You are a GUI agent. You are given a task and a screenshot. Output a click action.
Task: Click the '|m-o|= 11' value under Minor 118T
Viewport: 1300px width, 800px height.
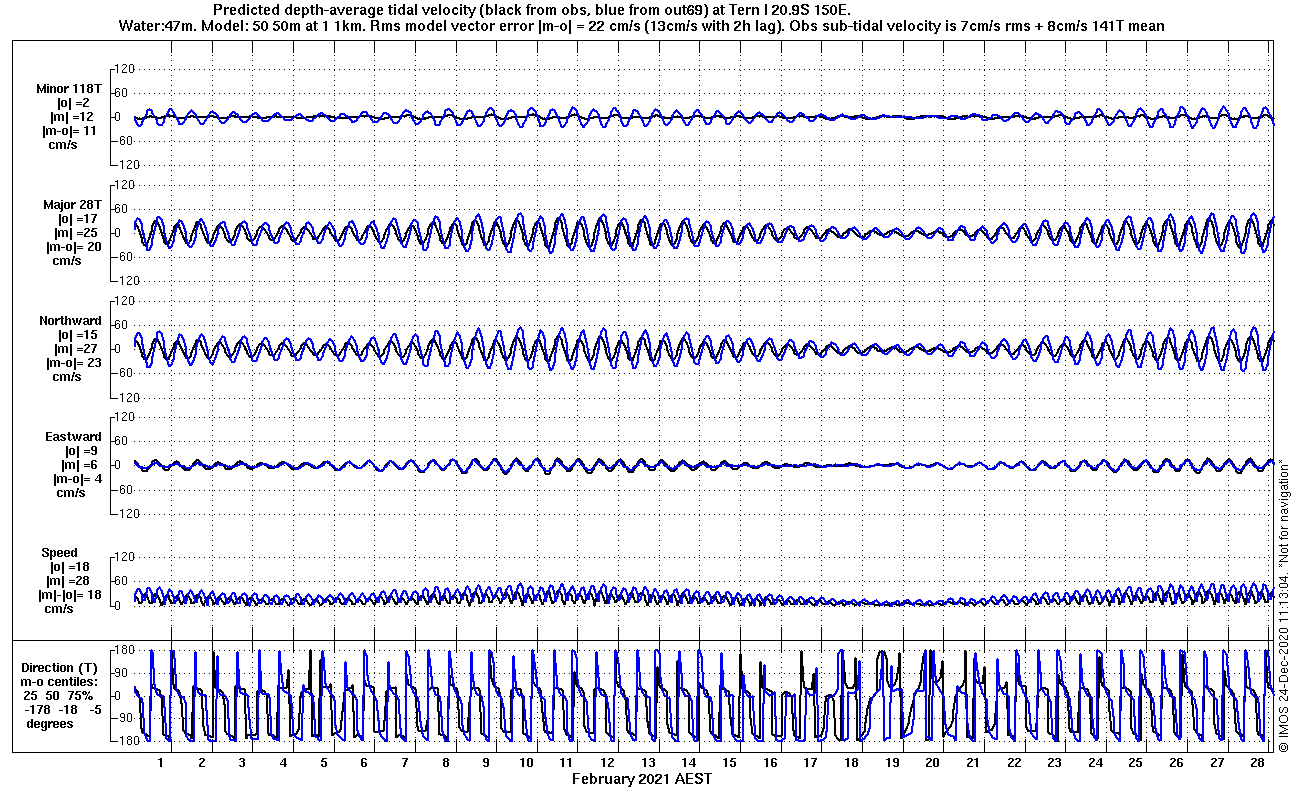tap(69, 131)
